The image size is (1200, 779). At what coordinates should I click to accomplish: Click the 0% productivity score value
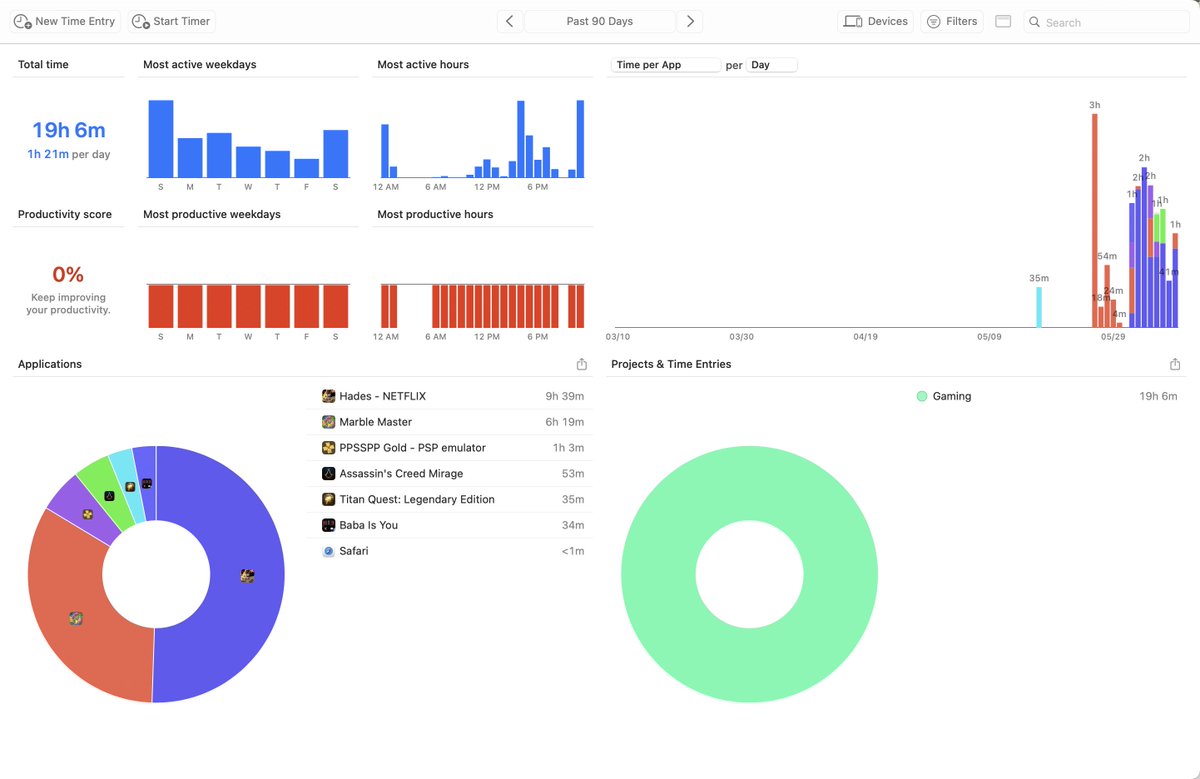pyautogui.click(x=68, y=275)
